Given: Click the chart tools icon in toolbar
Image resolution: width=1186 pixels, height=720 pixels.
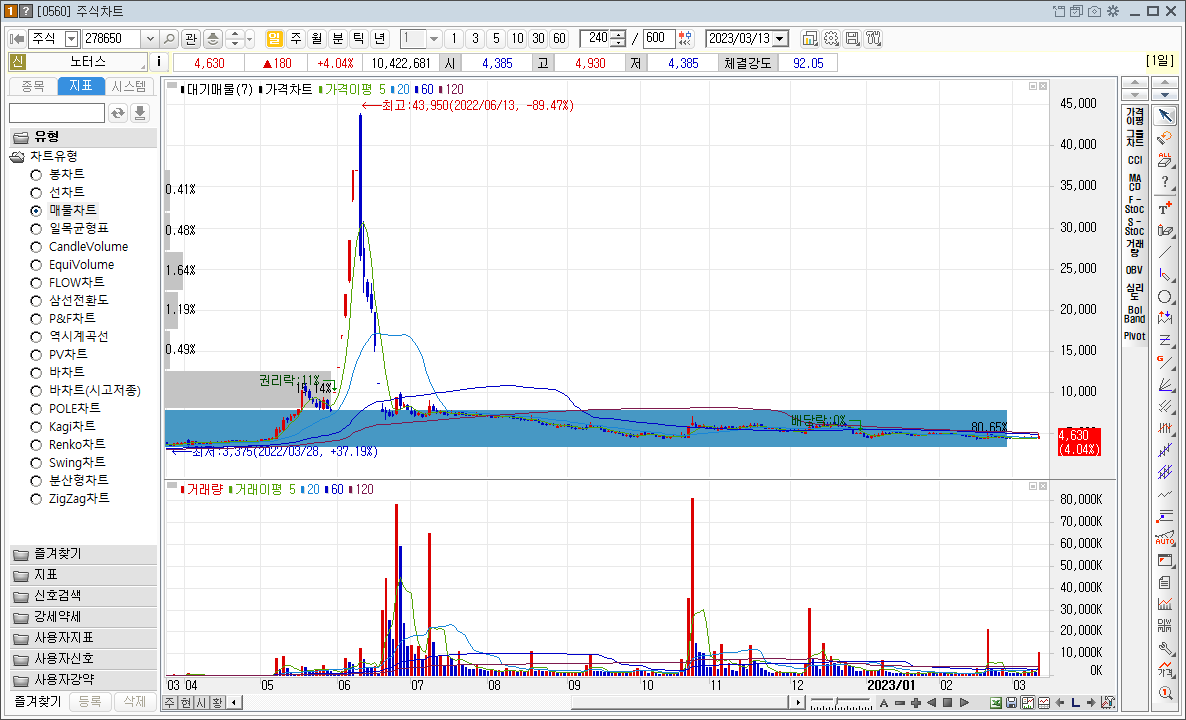Looking at the screenshot, I should pos(874,39).
